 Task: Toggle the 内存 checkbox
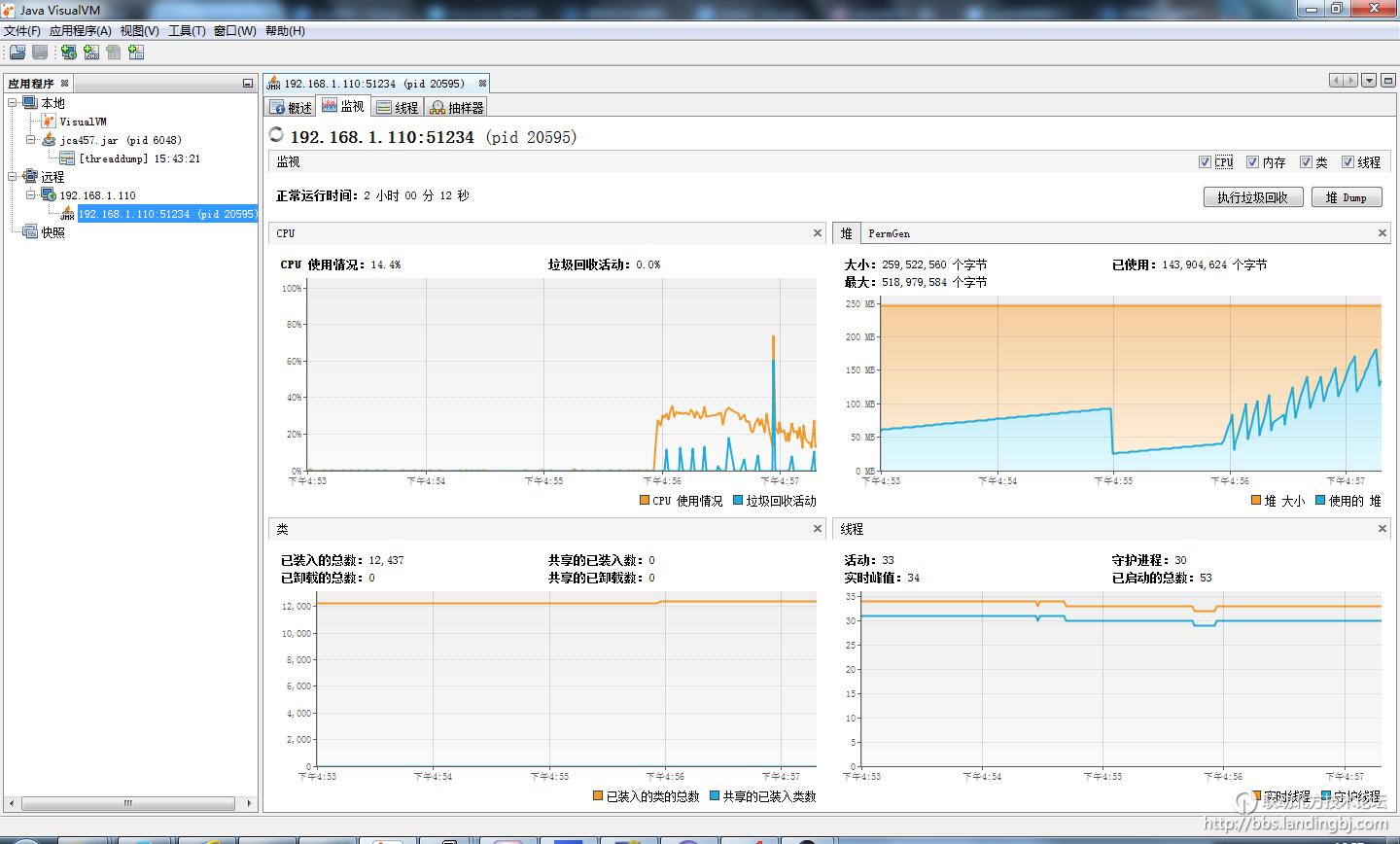tap(1253, 162)
